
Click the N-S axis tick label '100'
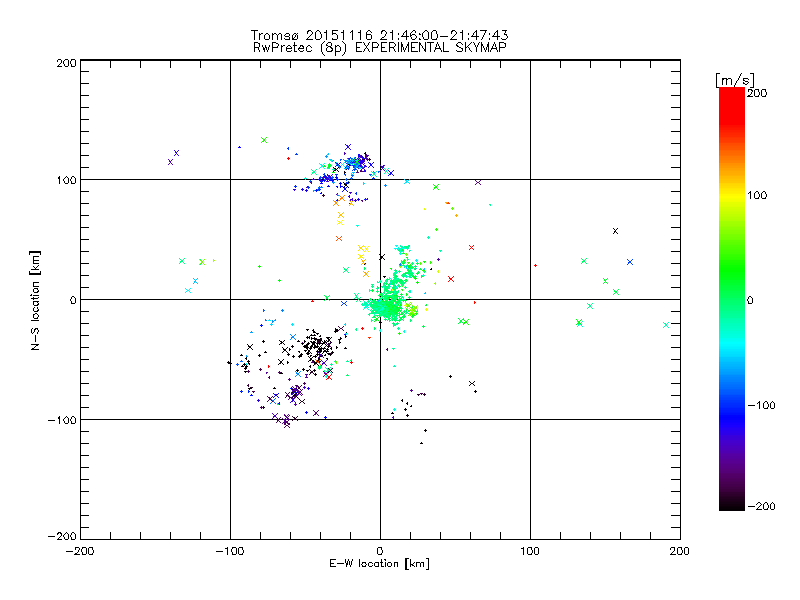coord(66,180)
